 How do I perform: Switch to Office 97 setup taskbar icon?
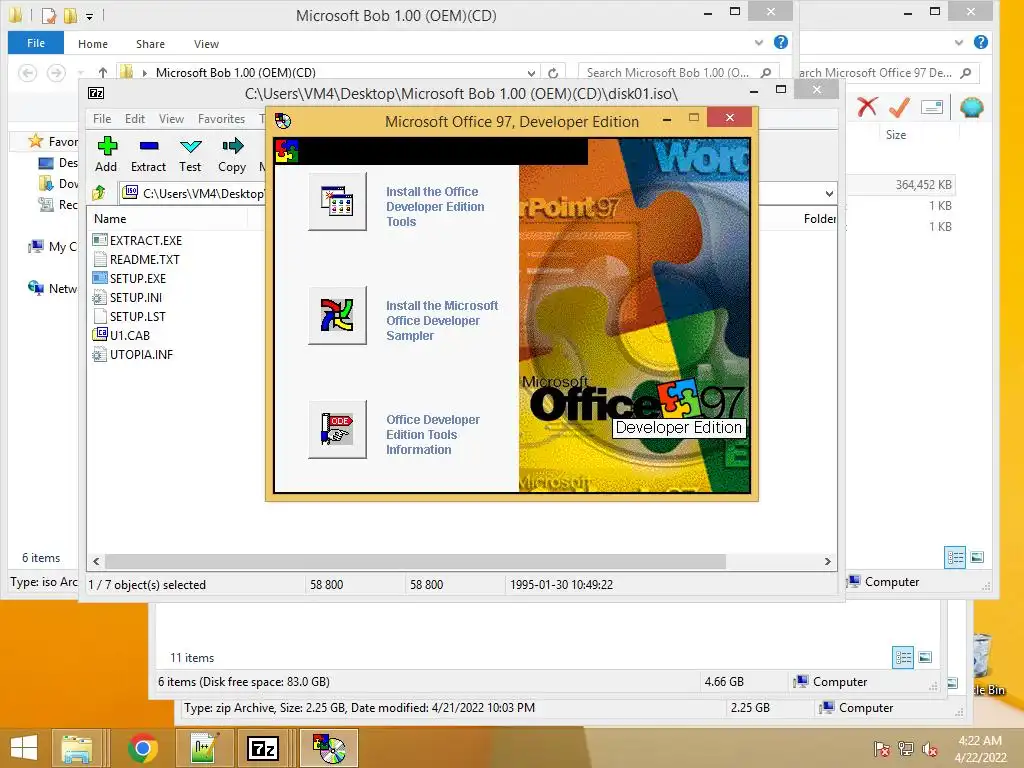pyautogui.click(x=329, y=748)
